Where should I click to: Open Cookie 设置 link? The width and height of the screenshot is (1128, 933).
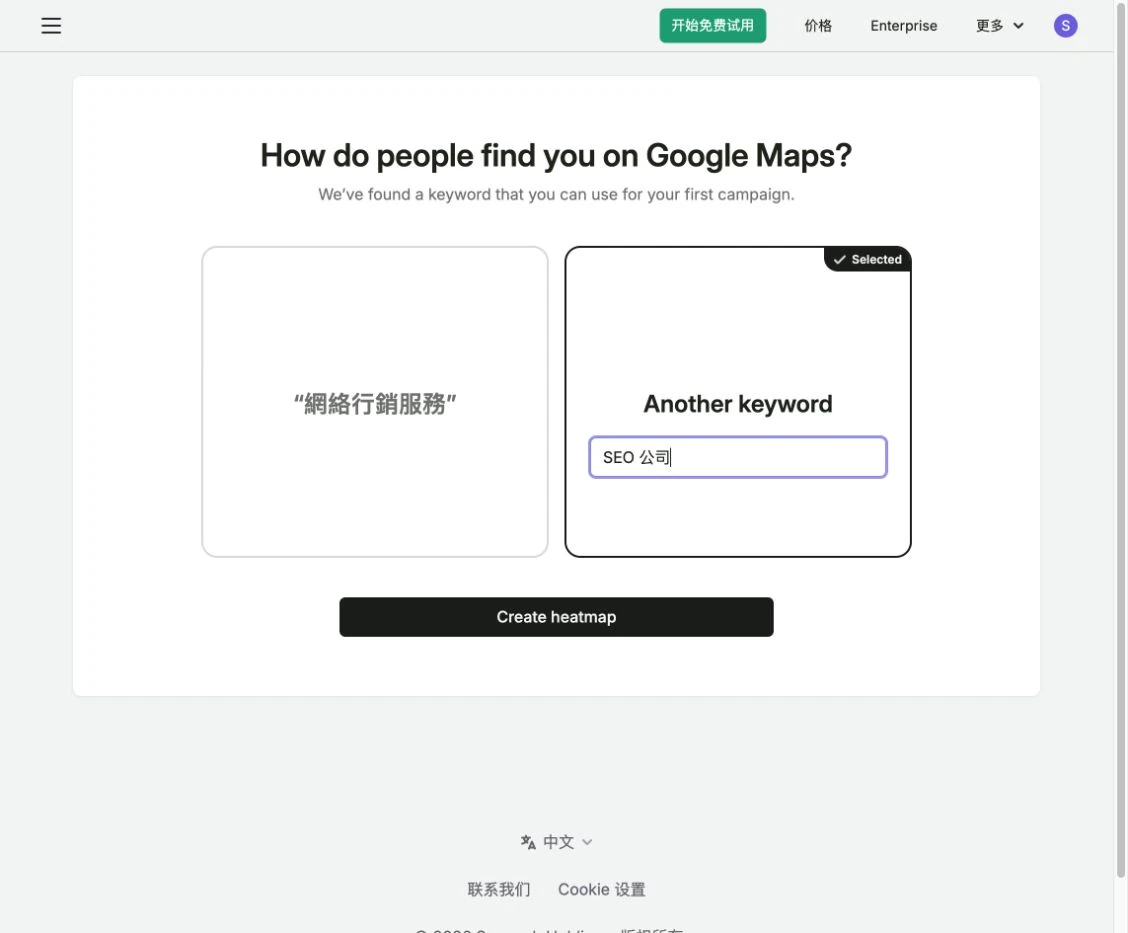[x=601, y=889]
